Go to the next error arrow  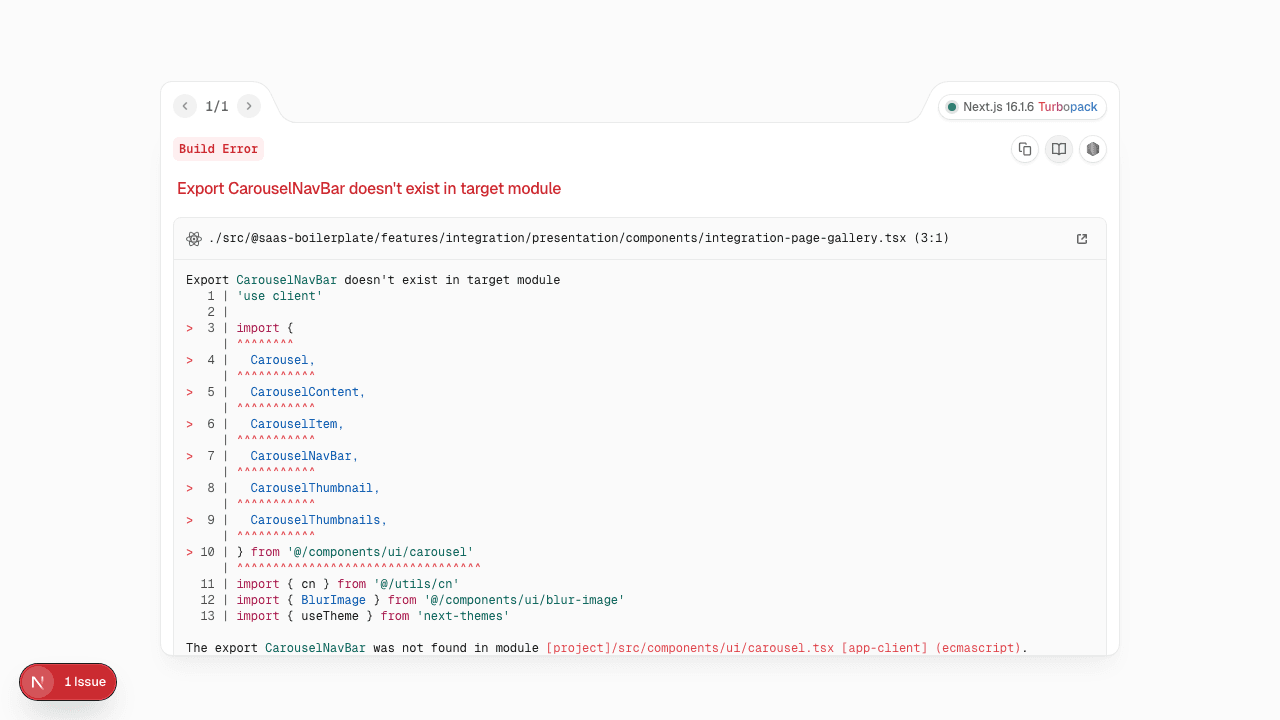pos(249,106)
